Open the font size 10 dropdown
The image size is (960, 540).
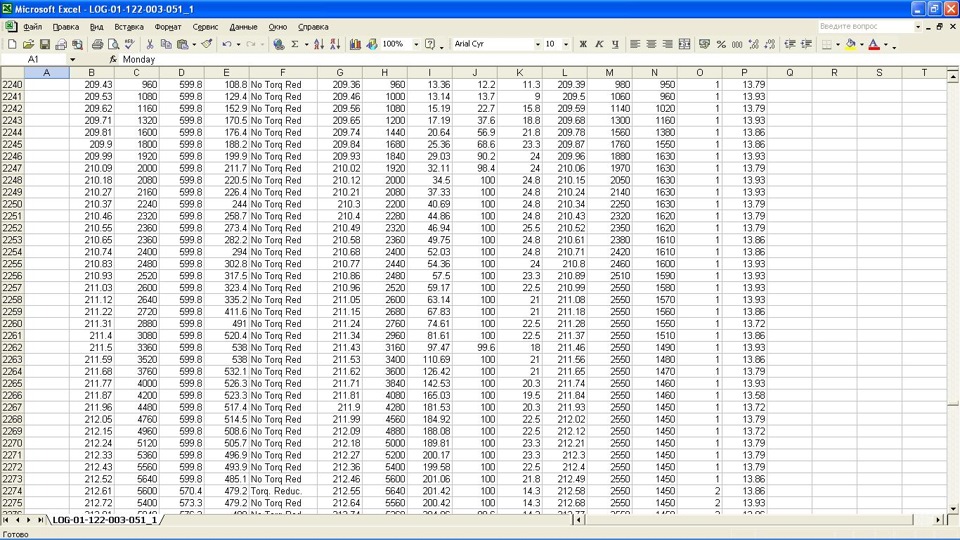pyautogui.click(x=566, y=44)
